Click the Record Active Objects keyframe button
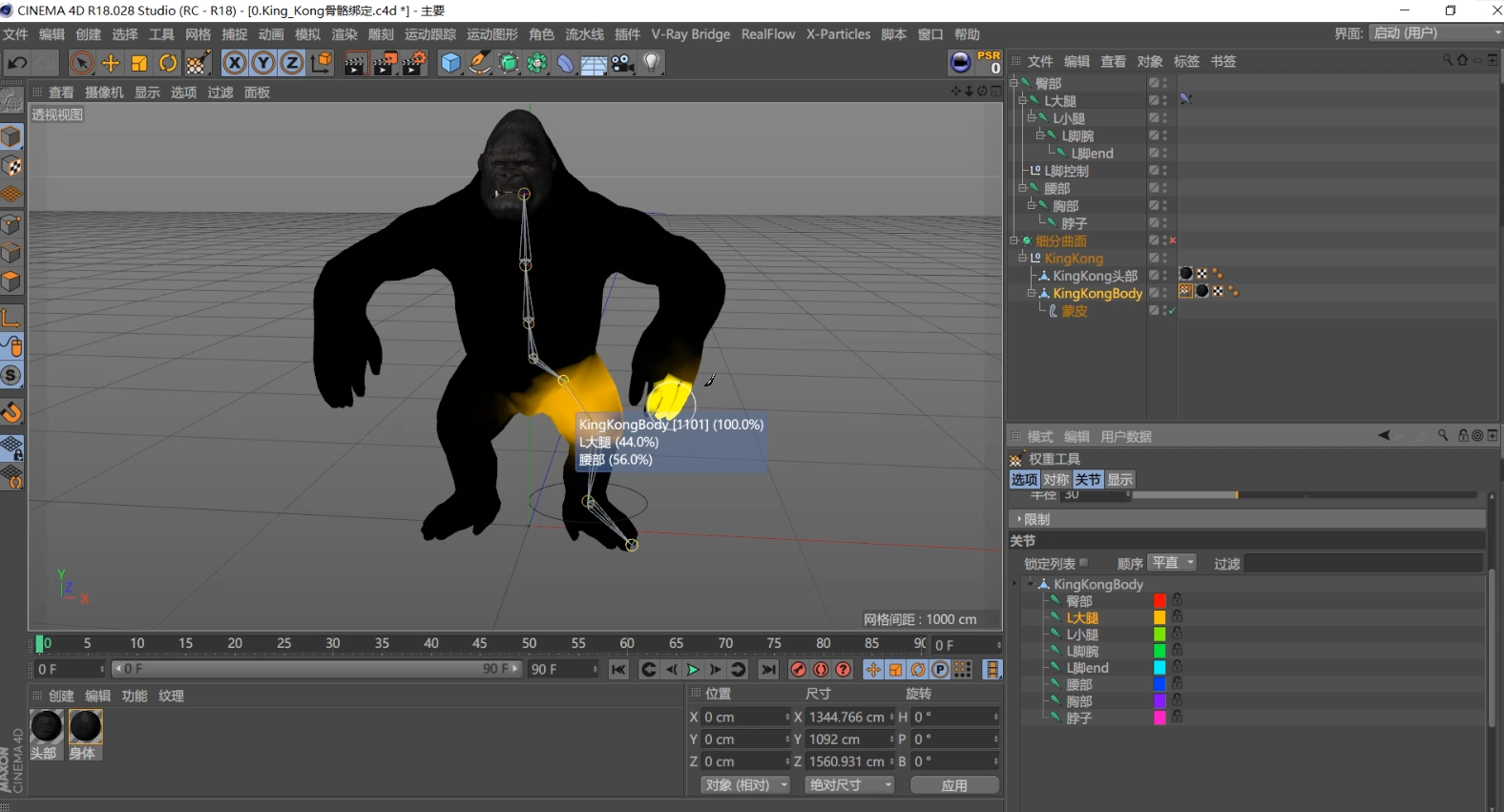 click(x=798, y=670)
